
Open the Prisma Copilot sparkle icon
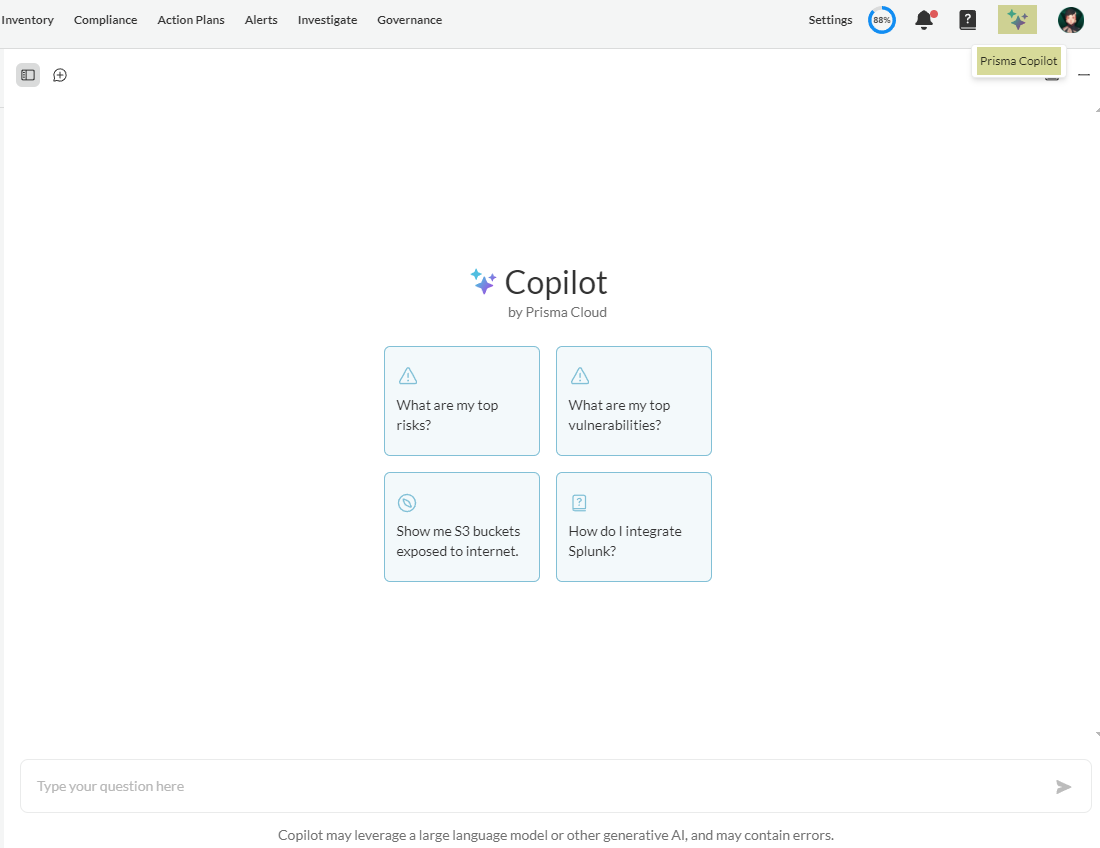1017,20
